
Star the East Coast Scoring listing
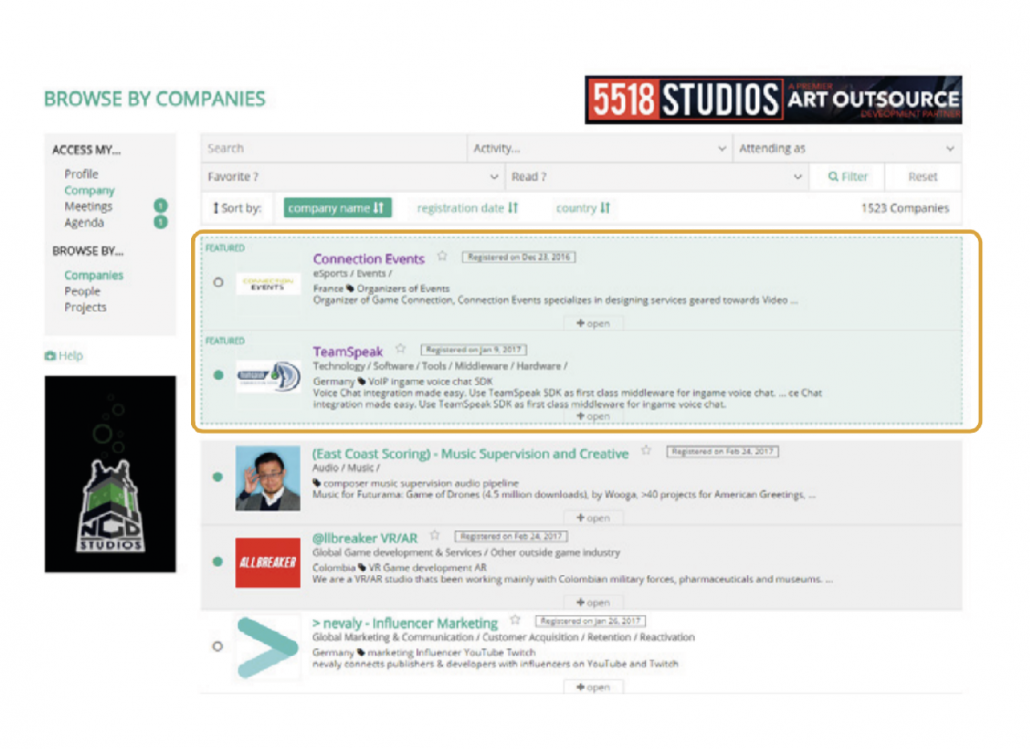coord(646,451)
